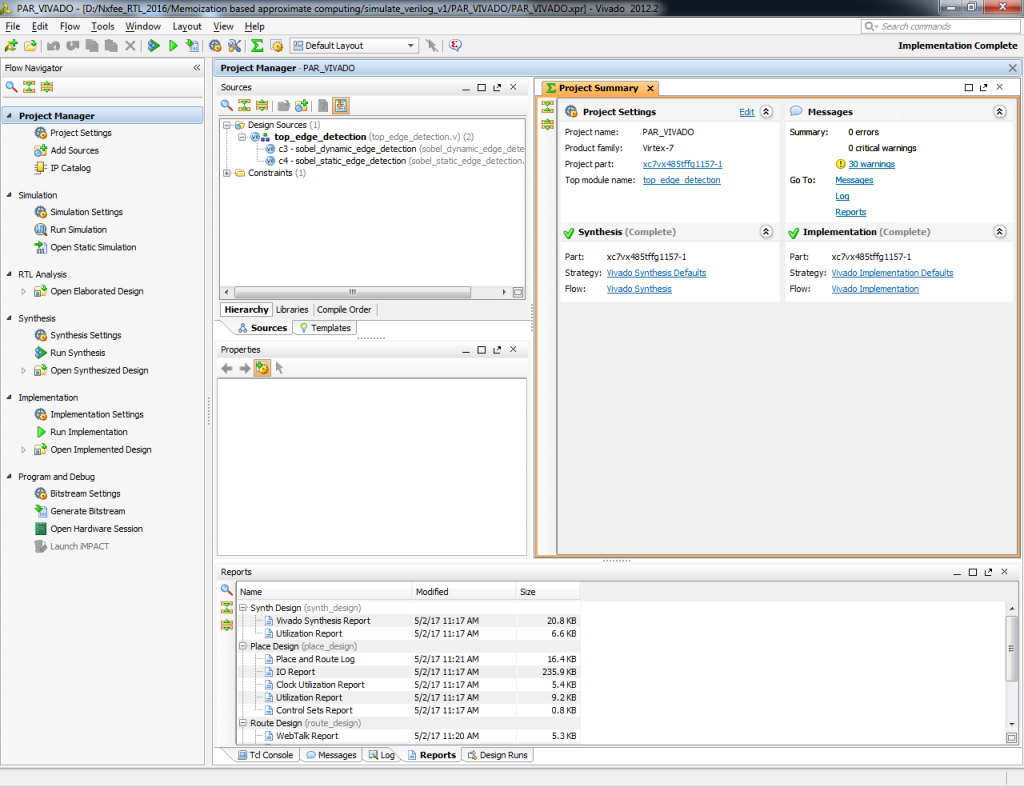Open Vivado Synthesis Defaults strategy link
The width and height of the screenshot is (1024, 787).
click(656, 273)
